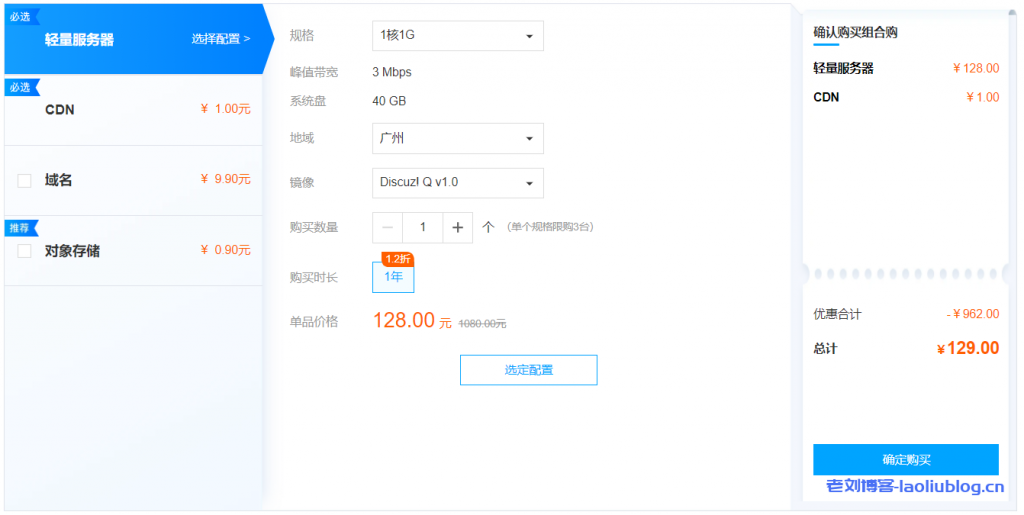This screenshot has height=515, width=1024.
Task: Select the 域名 row in the sidebar
Action: pos(134,181)
